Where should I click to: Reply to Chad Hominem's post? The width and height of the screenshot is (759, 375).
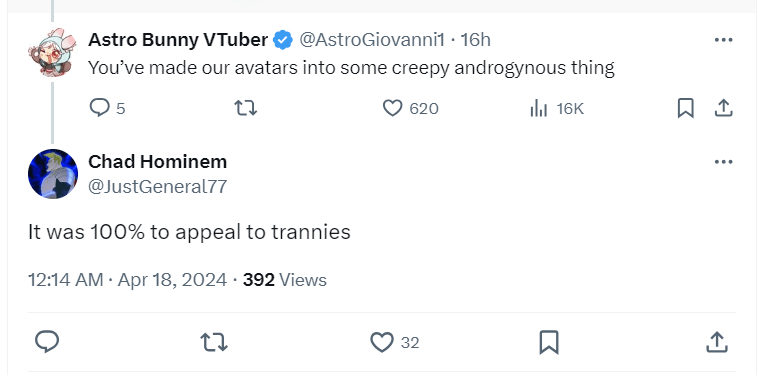(47, 342)
